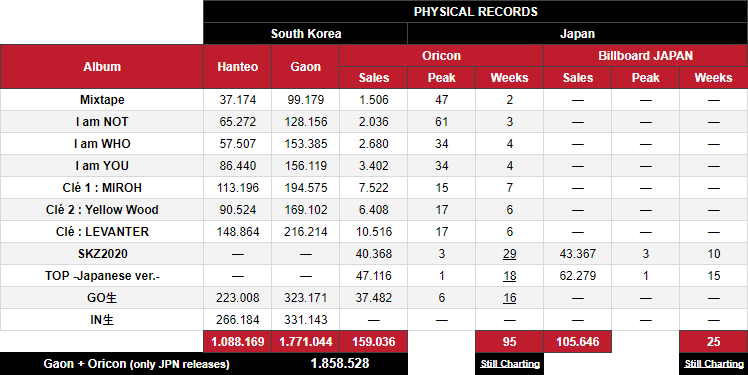Select the I am YOU album name

[102, 166]
